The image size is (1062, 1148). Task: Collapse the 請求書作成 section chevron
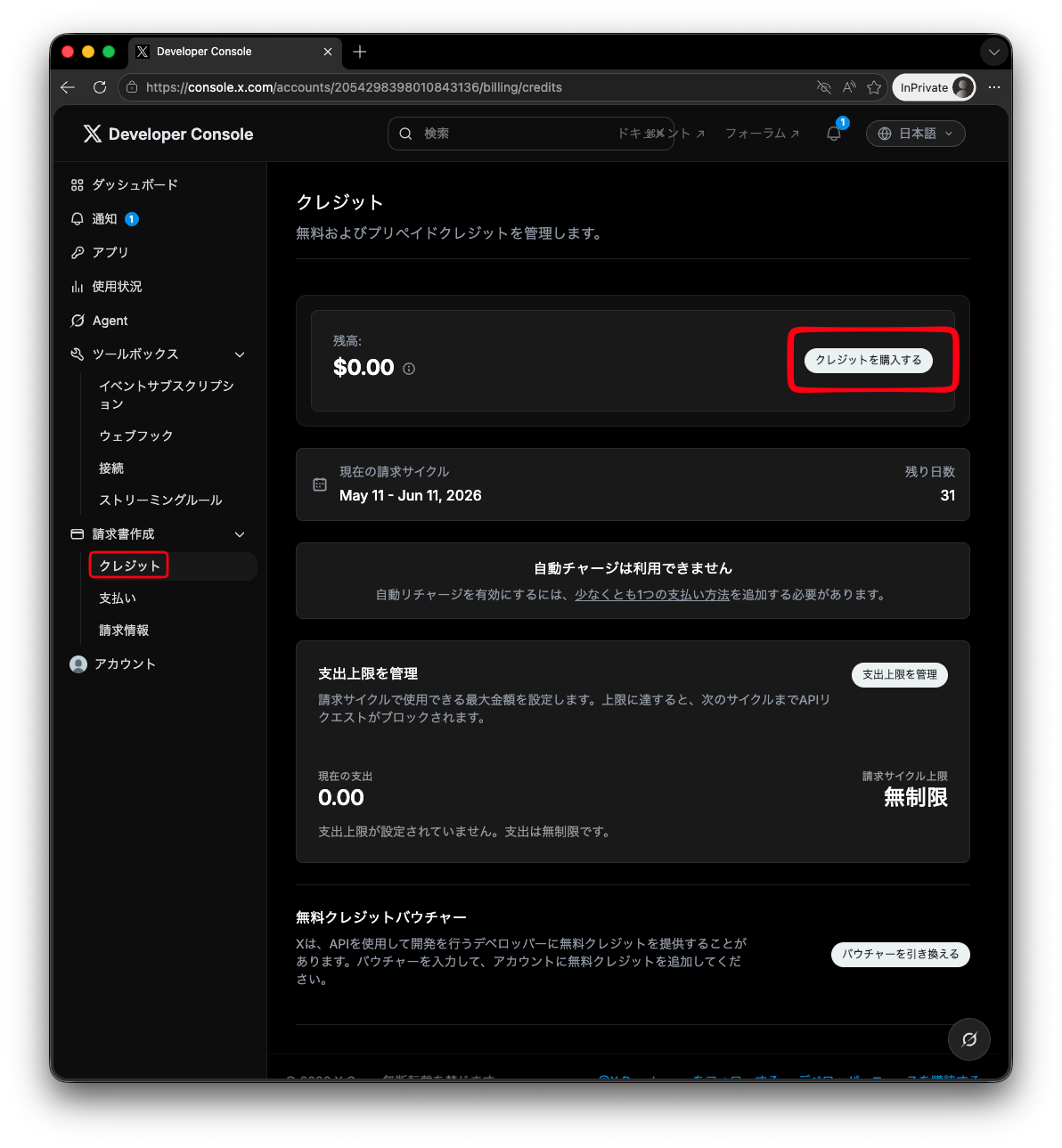(x=240, y=534)
